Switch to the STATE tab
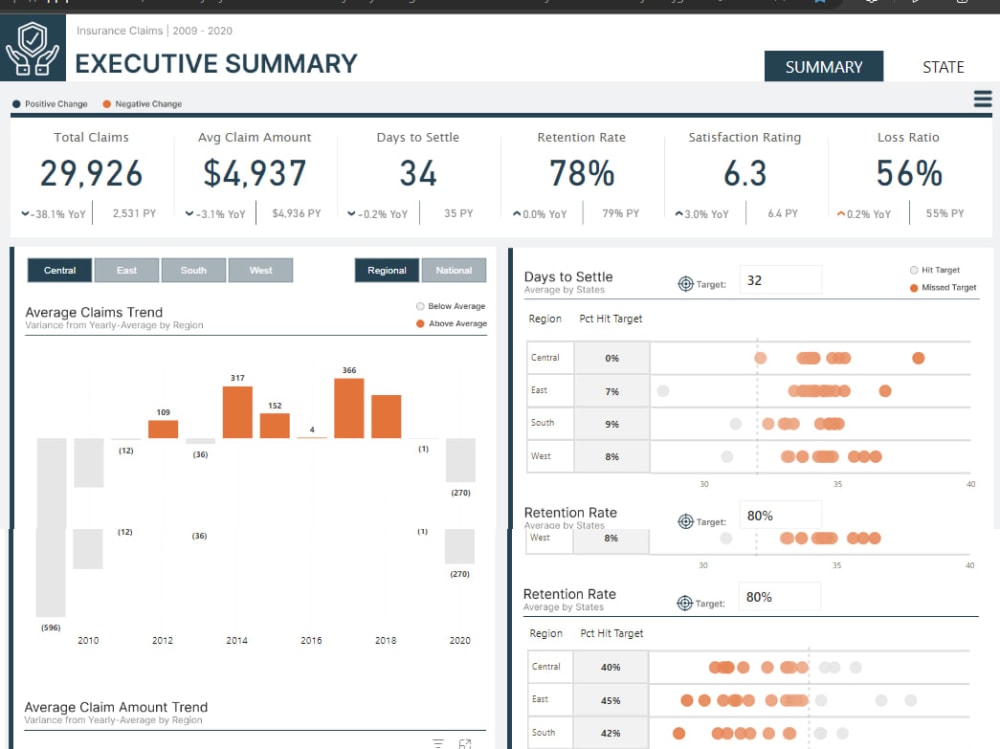This screenshot has width=1000, height=749. 943,67
